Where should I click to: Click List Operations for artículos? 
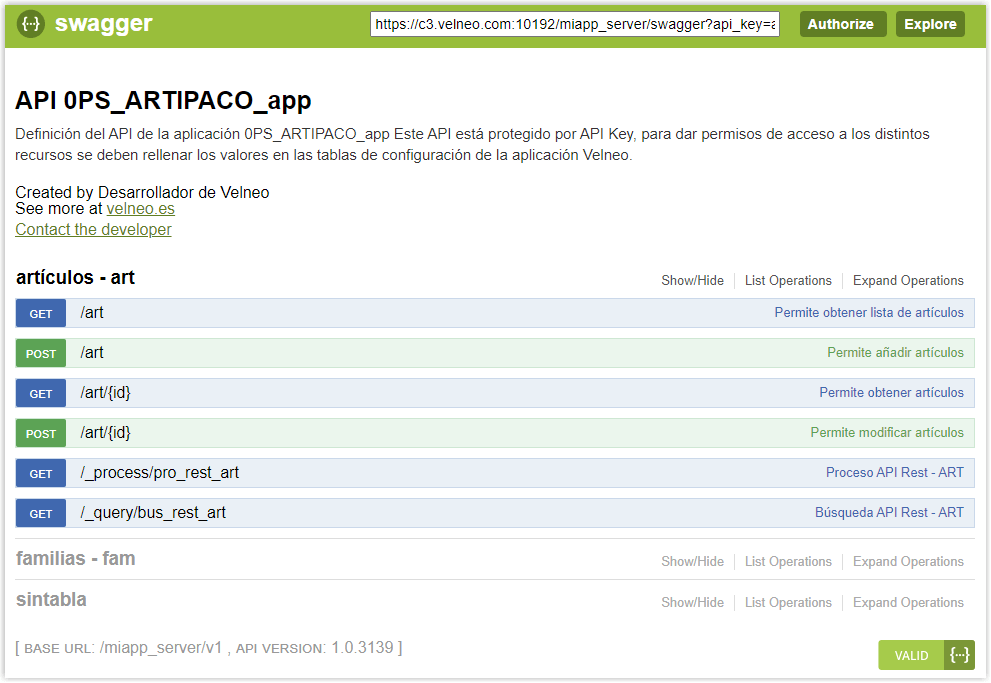[788, 281]
